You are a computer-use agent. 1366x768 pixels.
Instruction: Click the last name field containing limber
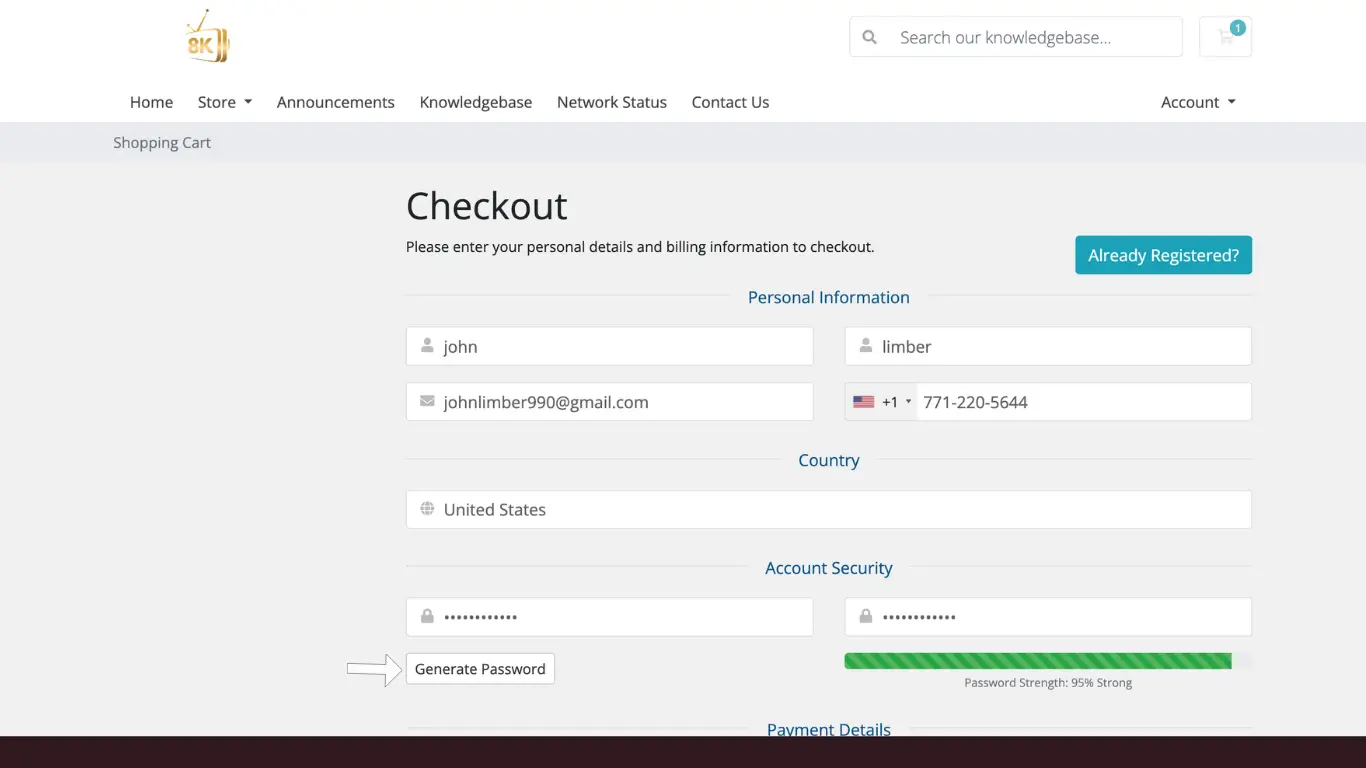pos(1048,346)
